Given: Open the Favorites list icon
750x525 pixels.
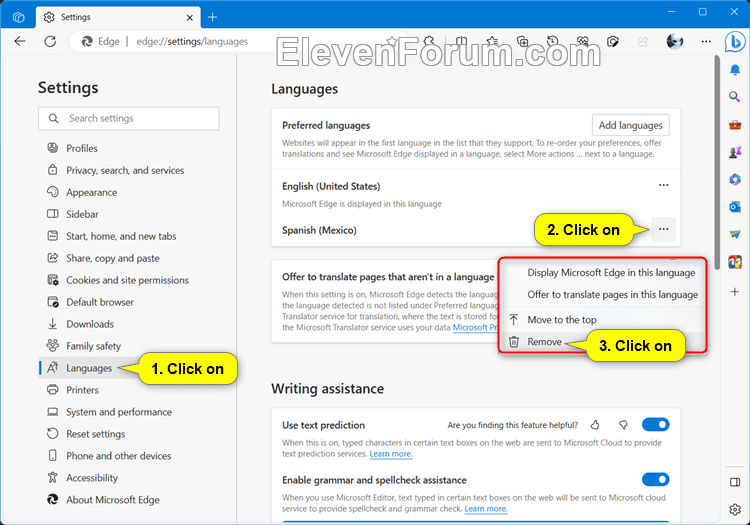Looking at the screenshot, I should pos(492,42).
